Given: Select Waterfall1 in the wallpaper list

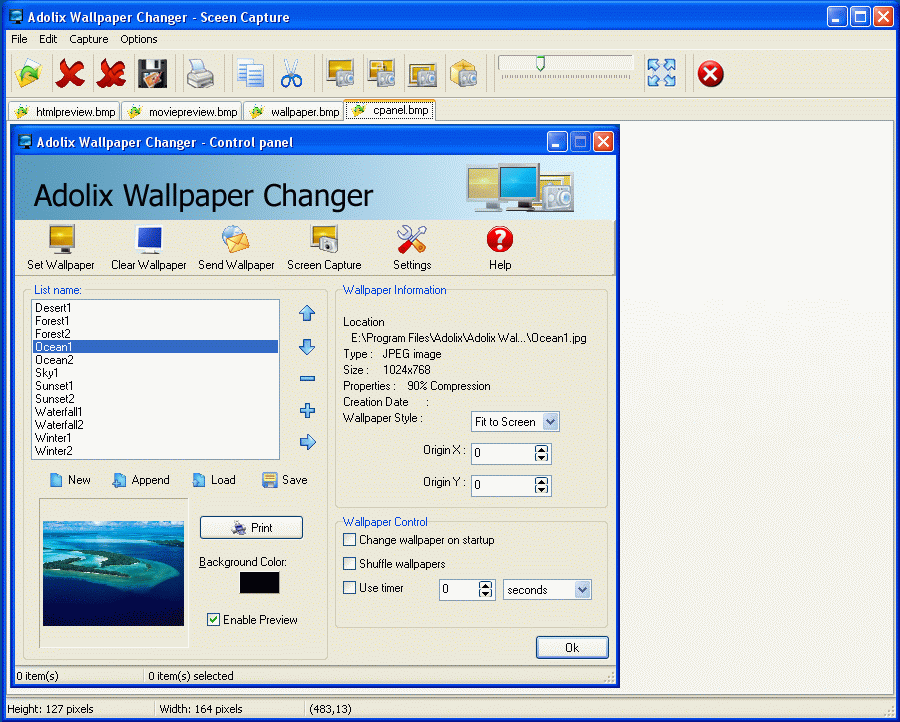Looking at the screenshot, I should tap(59, 411).
